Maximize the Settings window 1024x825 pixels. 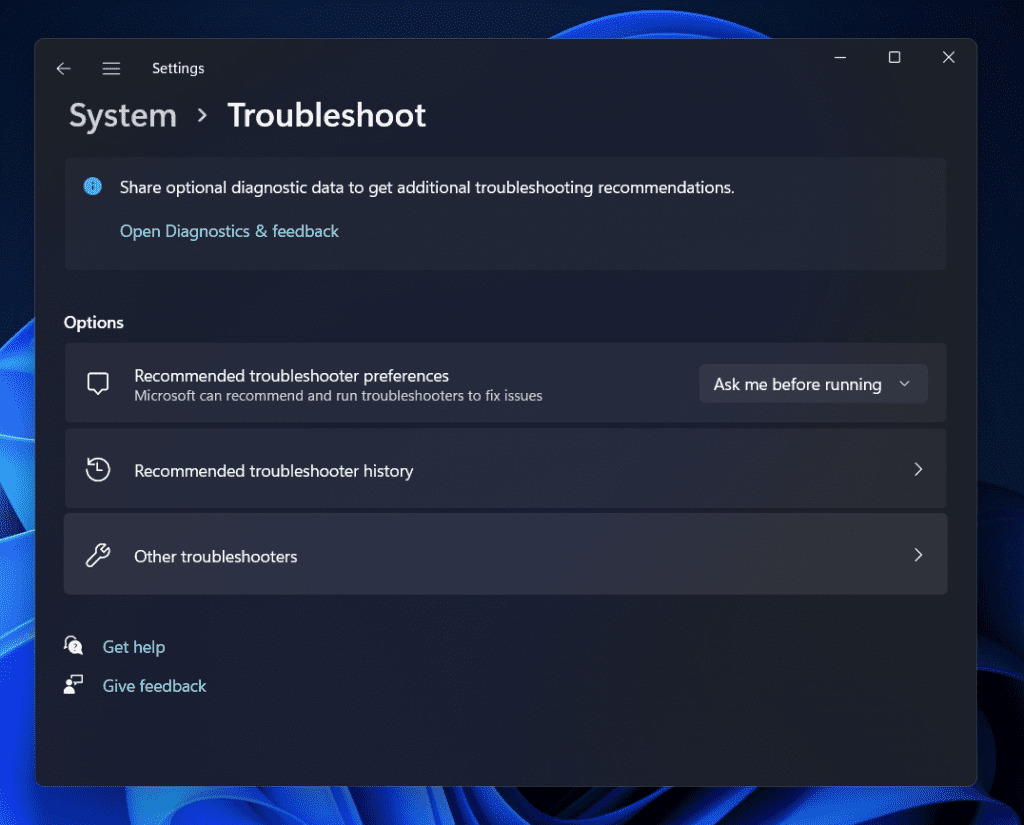pos(894,58)
